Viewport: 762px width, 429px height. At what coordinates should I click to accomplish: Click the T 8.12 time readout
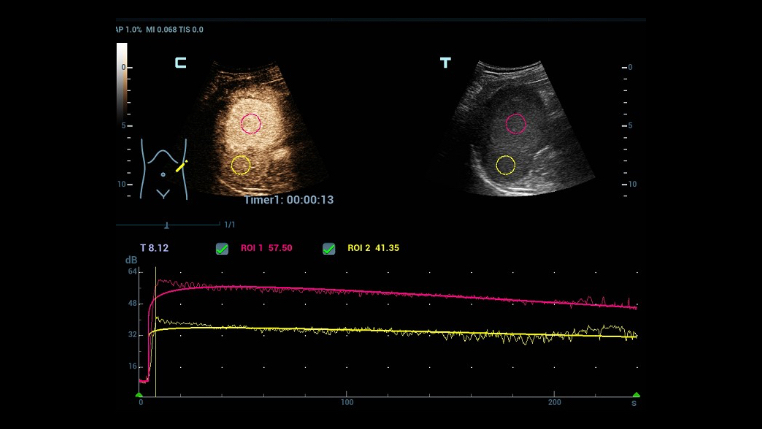[154, 248]
